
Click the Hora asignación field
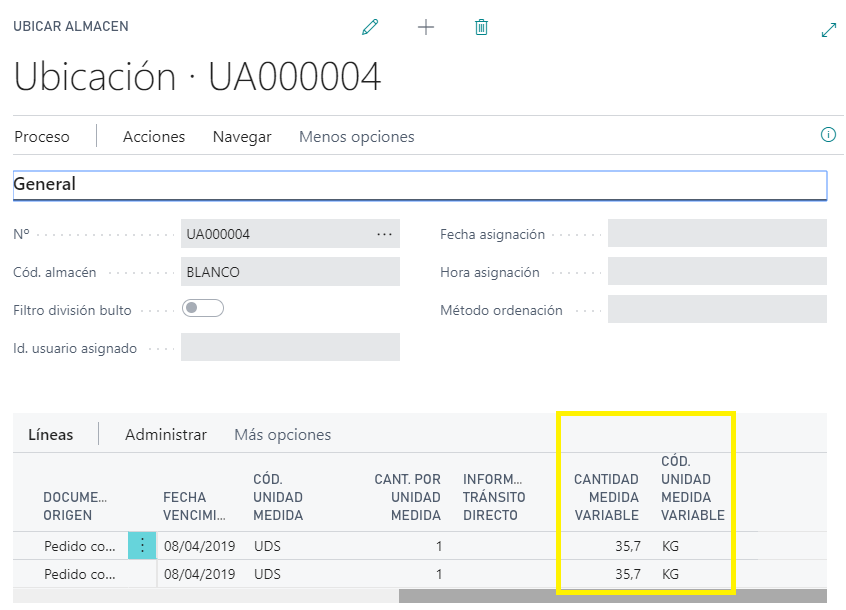point(717,271)
